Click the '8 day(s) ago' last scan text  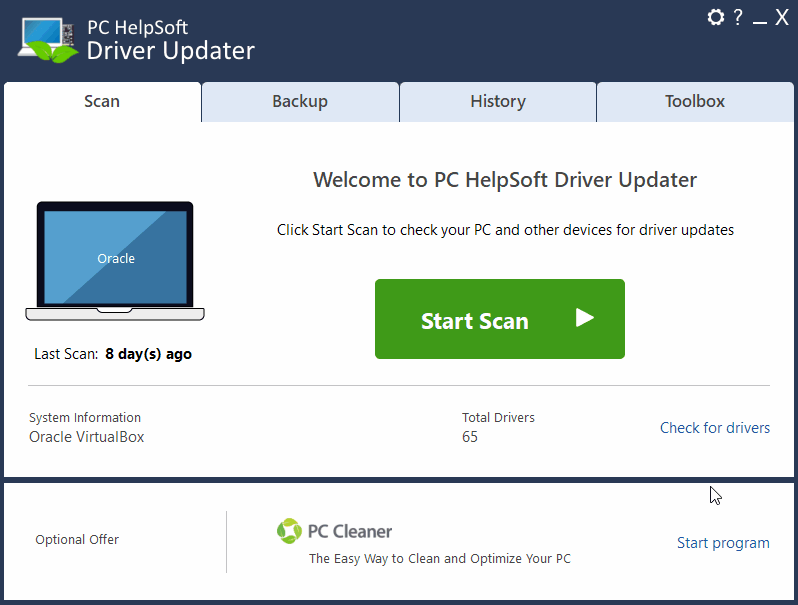149,354
